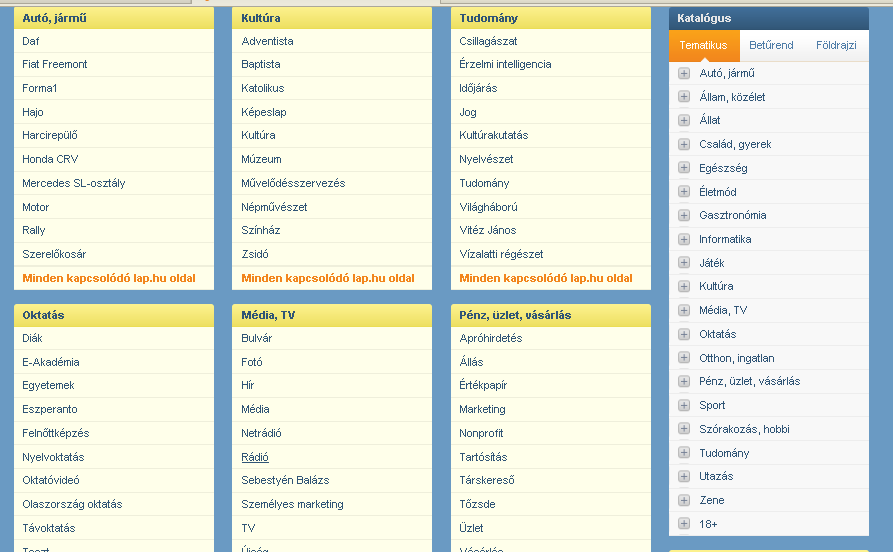The image size is (893, 552).
Task: Open the Nonprofit link
Action: 481,434
